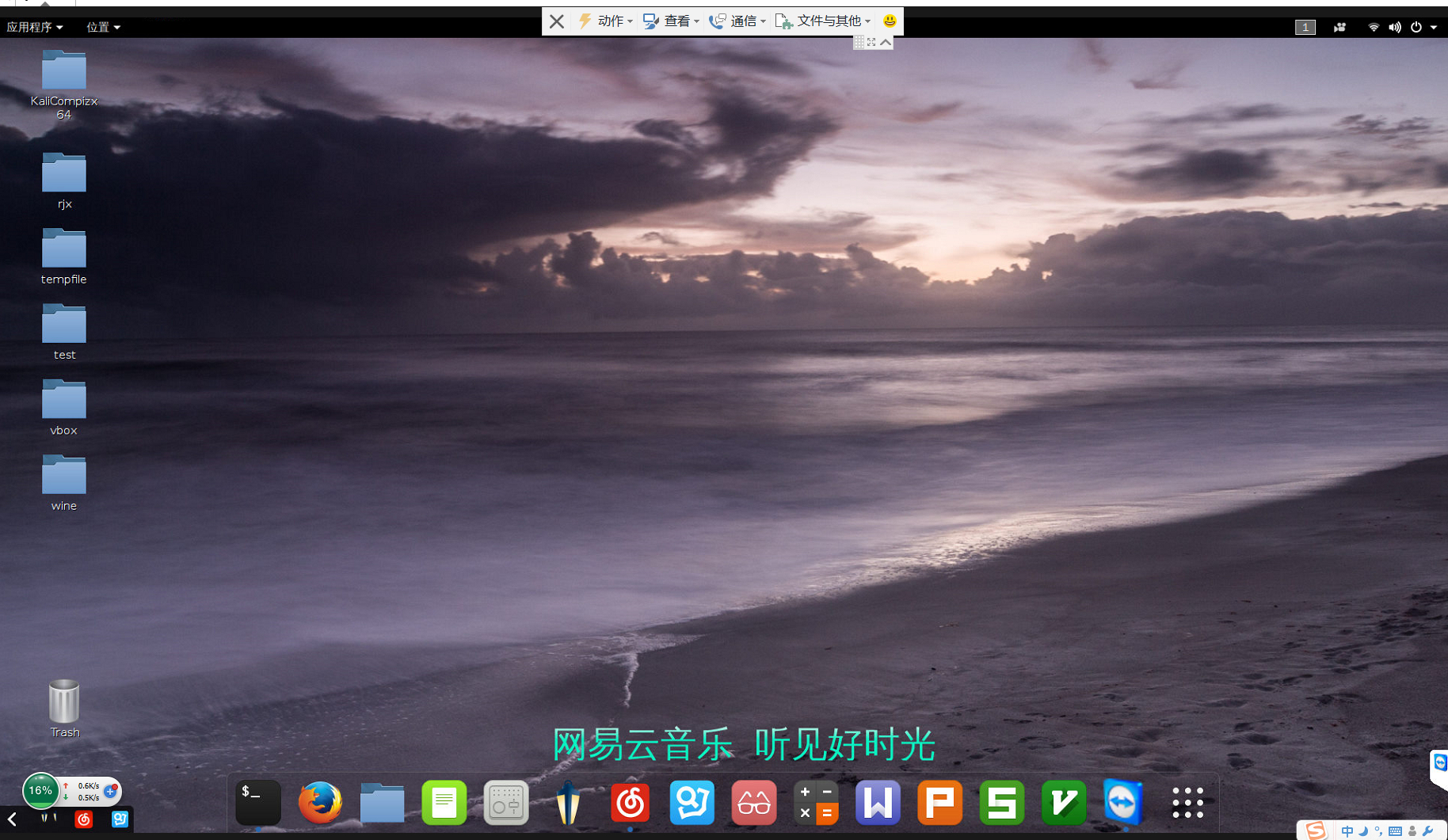Open the pink glasses reader app

[x=753, y=803]
